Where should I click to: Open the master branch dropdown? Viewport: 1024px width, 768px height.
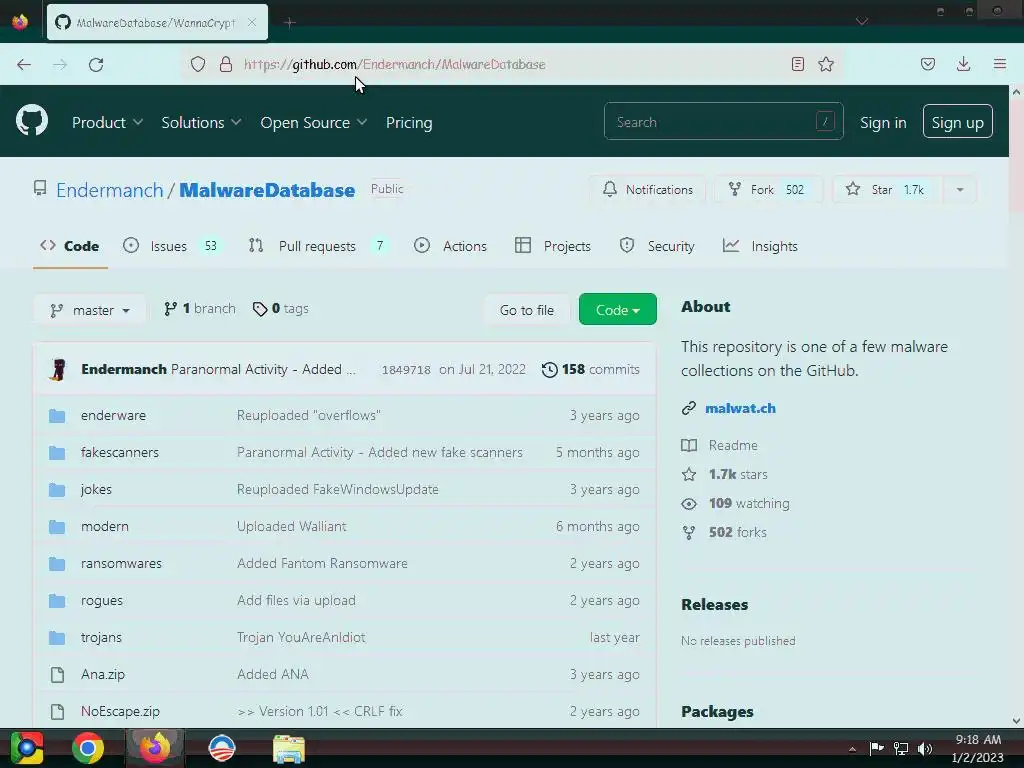coord(89,310)
